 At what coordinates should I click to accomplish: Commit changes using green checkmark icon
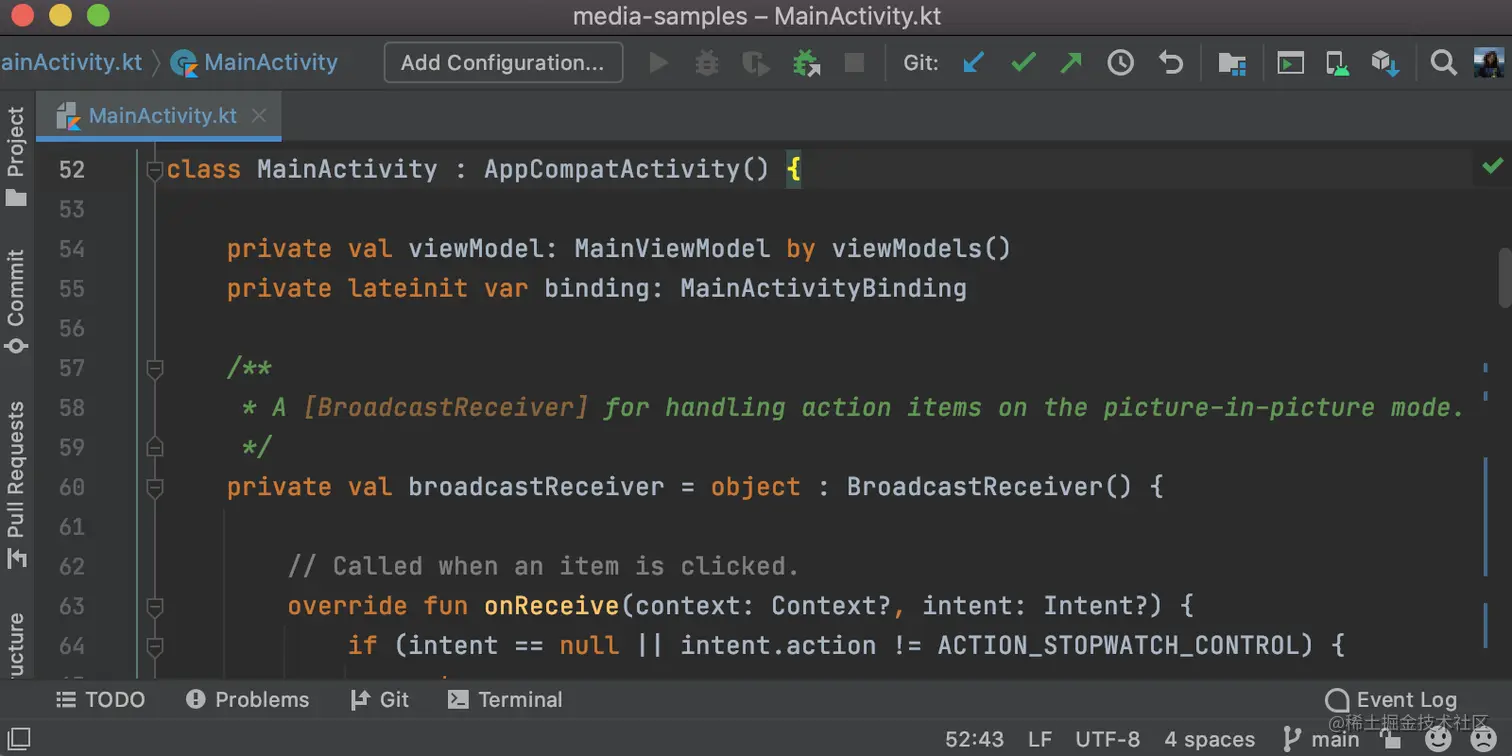[1023, 63]
